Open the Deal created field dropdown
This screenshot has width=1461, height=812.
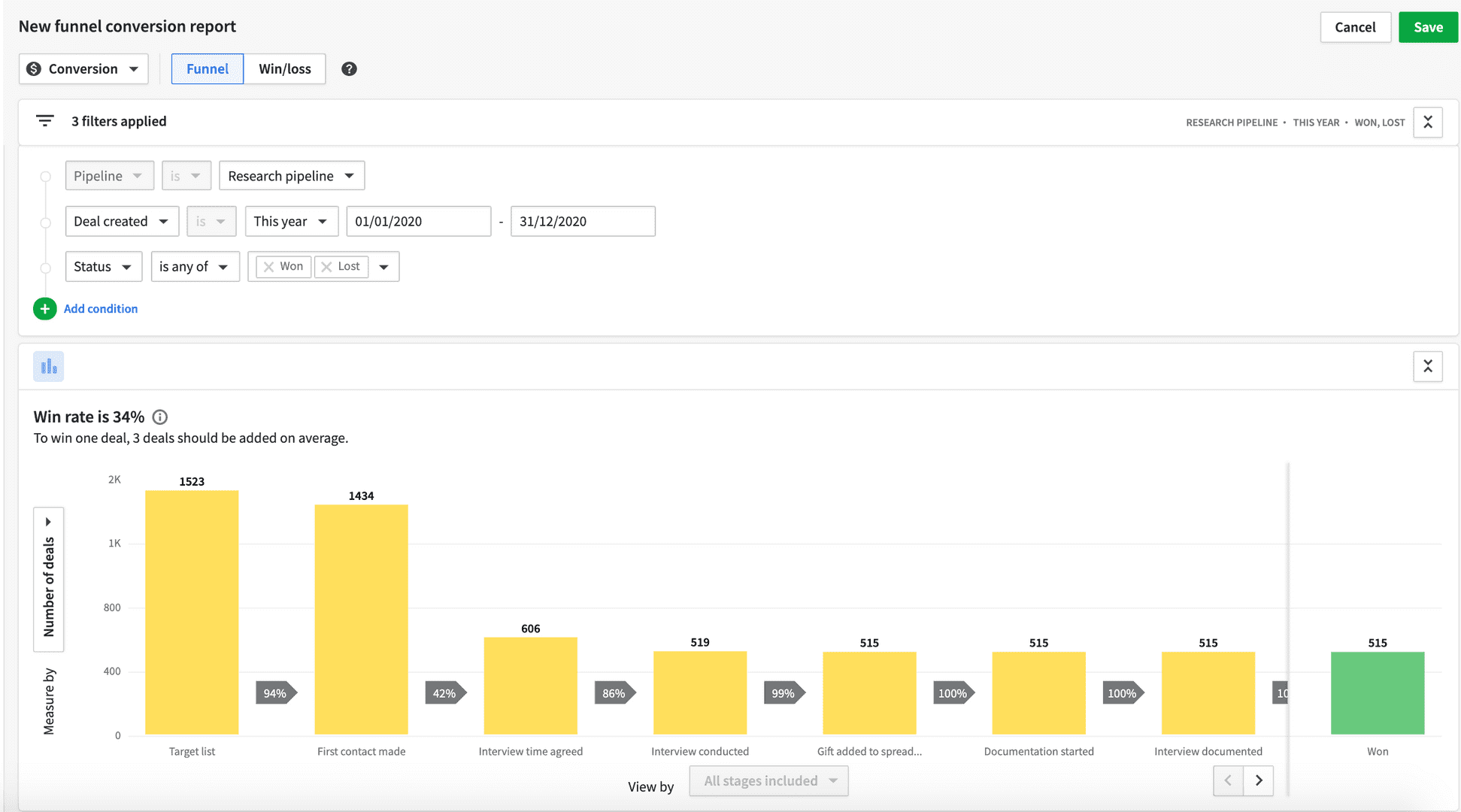click(x=122, y=222)
